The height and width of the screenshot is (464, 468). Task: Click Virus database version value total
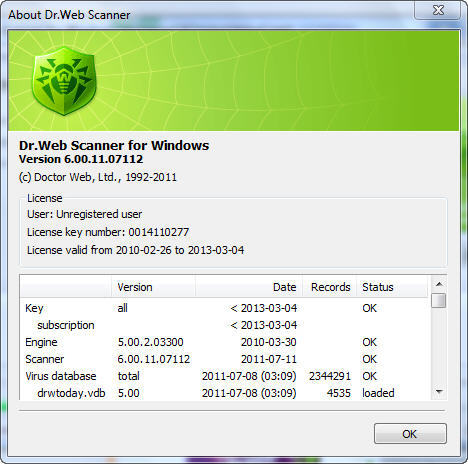tap(129, 376)
